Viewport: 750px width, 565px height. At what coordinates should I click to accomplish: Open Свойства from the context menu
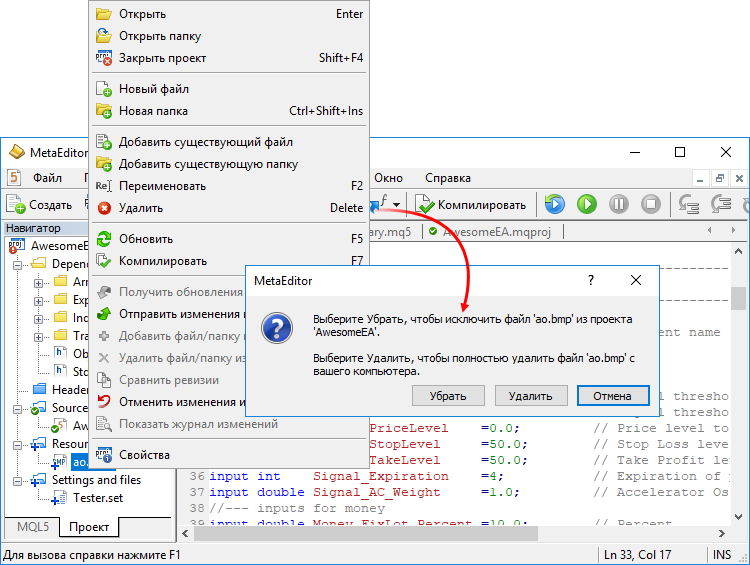coord(229,455)
